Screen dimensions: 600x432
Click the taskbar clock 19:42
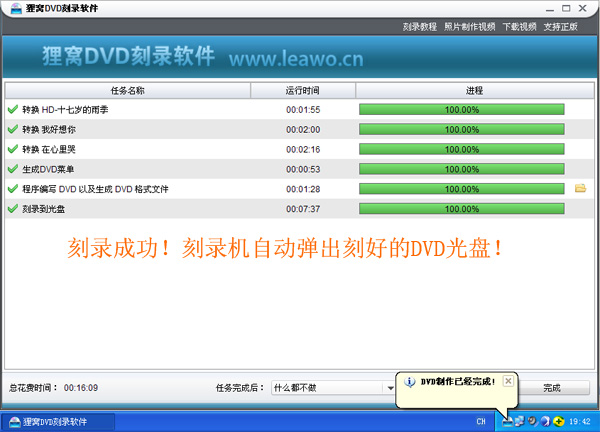pyautogui.click(x=580, y=422)
